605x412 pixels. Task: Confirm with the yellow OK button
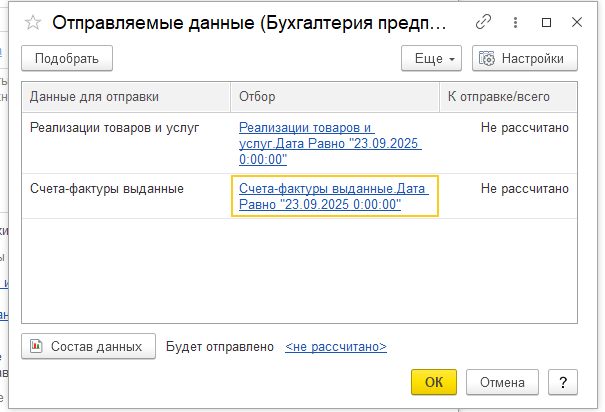click(x=433, y=382)
